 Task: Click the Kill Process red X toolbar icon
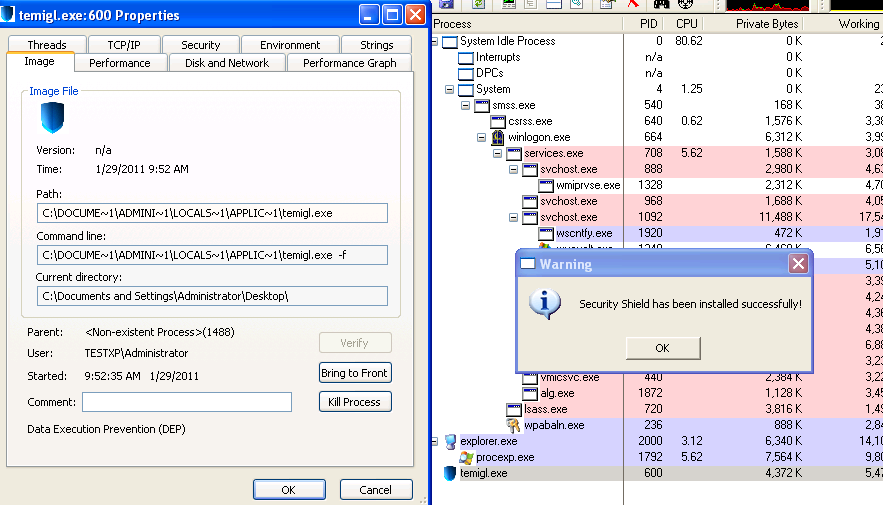pyautogui.click(x=634, y=3)
